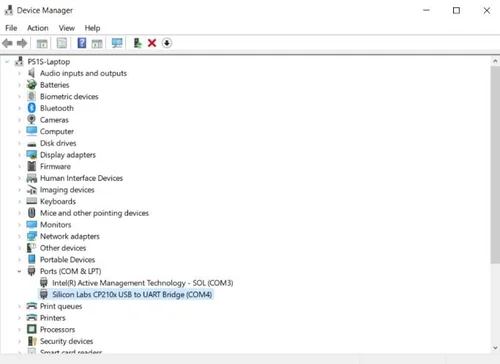Expand the Printers node
This screenshot has height=364, width=500.
(x=19, y=318)
